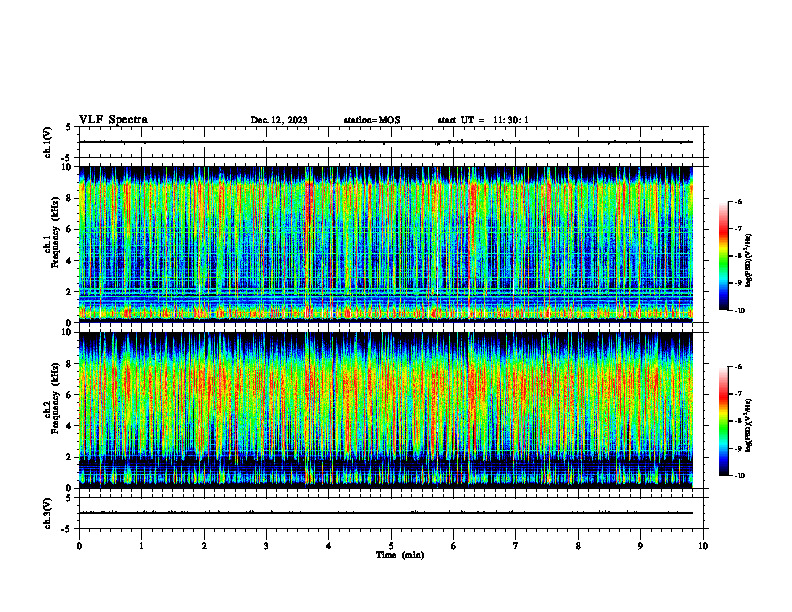
Task: Click the upper color scale bar beside ch.1
Action: point(723,256)
